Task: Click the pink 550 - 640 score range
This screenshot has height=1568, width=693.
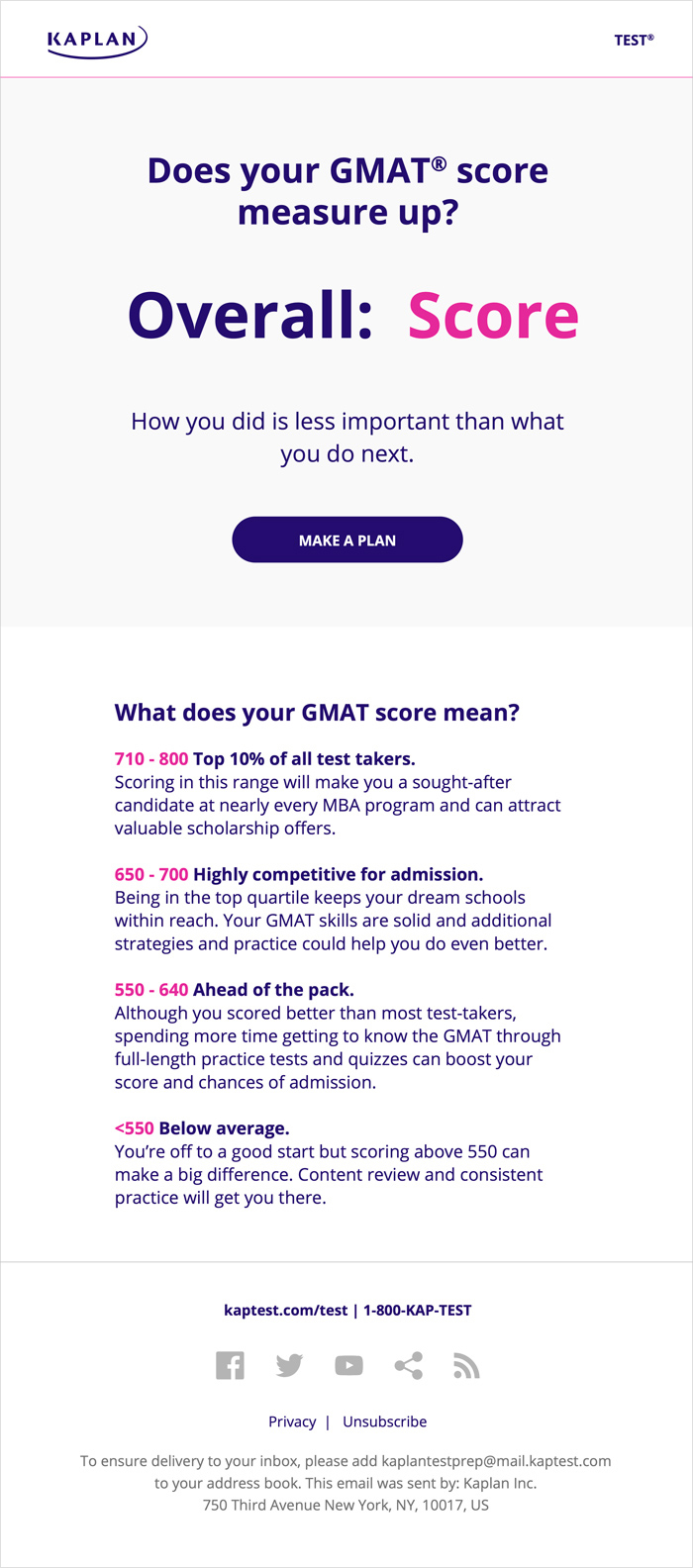Action: coord(151,990)
